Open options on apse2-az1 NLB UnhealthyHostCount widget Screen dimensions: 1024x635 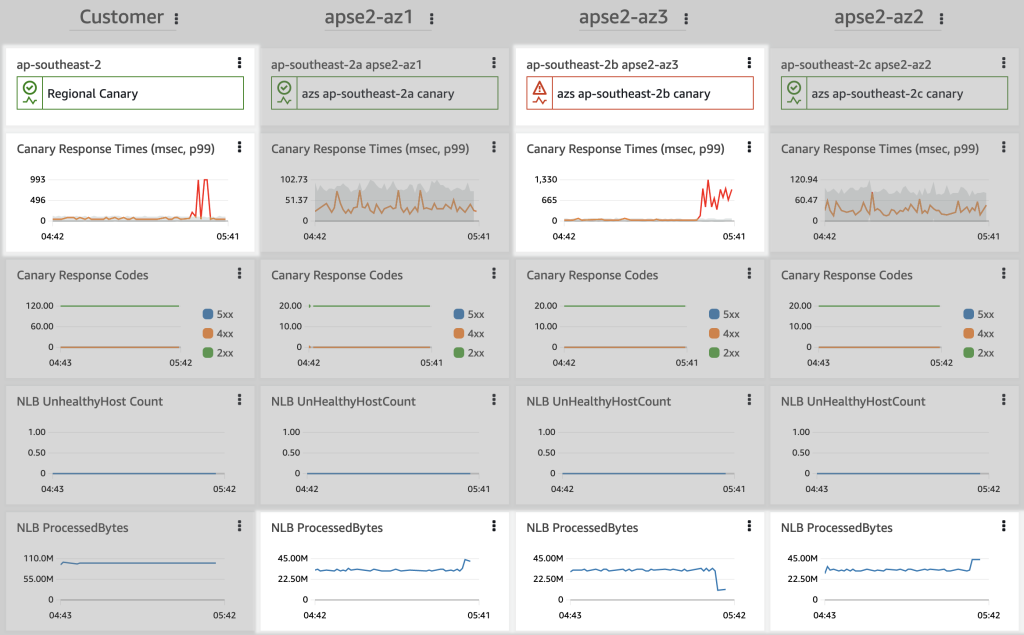[x=493, y=399]
